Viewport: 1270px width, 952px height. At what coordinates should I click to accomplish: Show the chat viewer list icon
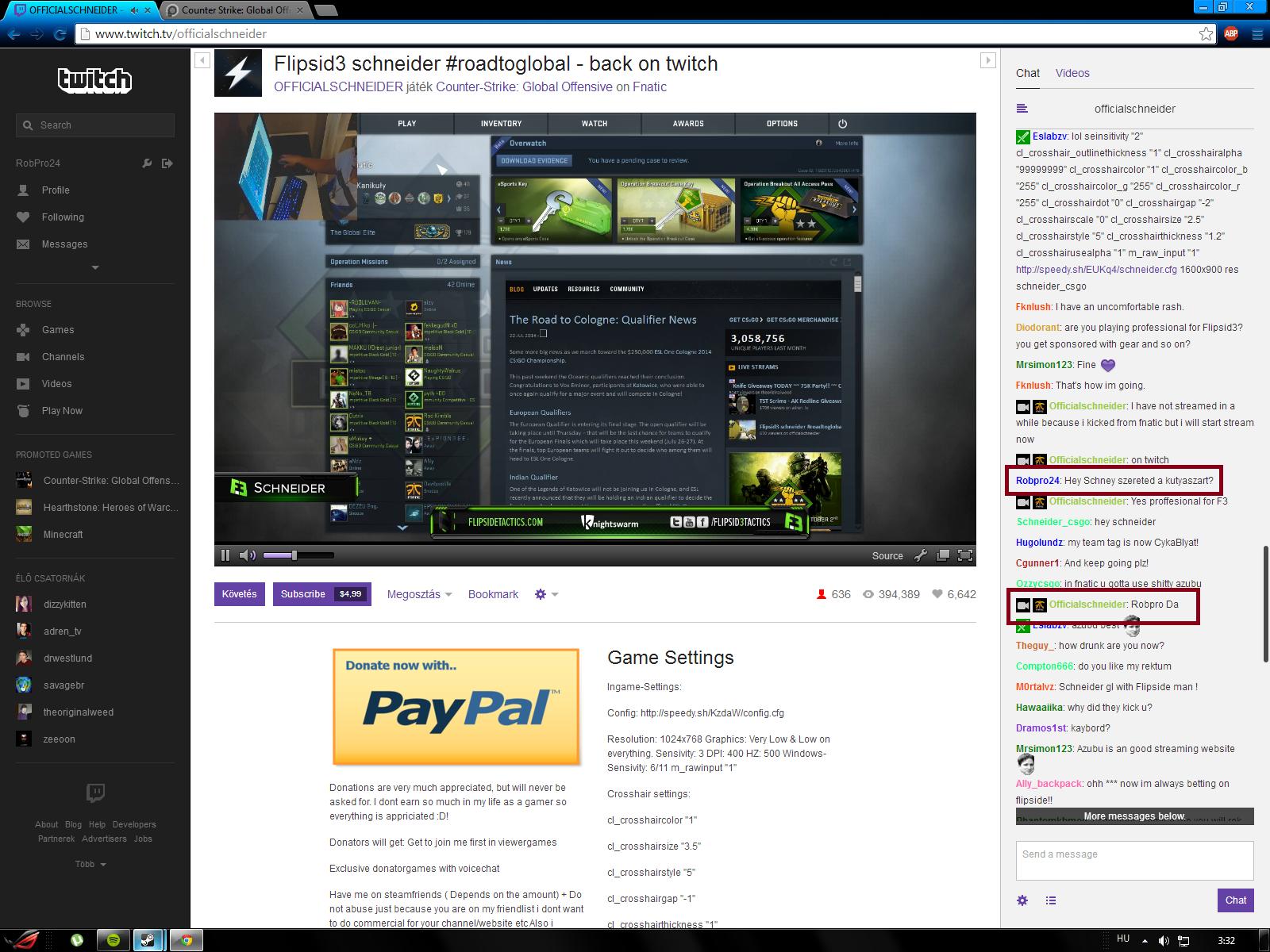[x=1051, y=900]
